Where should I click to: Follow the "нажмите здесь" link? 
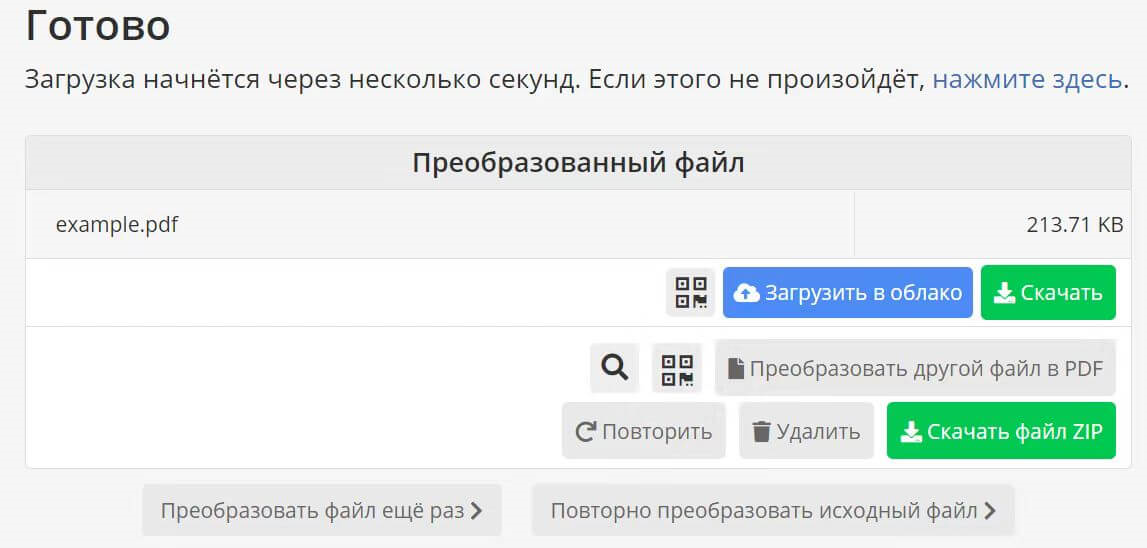pos(1027,80)
